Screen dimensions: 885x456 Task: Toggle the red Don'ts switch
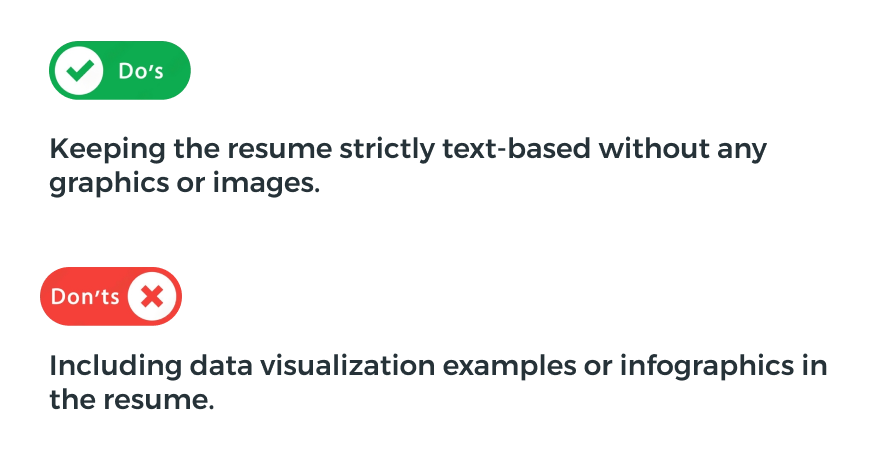(x=111, y=296)
